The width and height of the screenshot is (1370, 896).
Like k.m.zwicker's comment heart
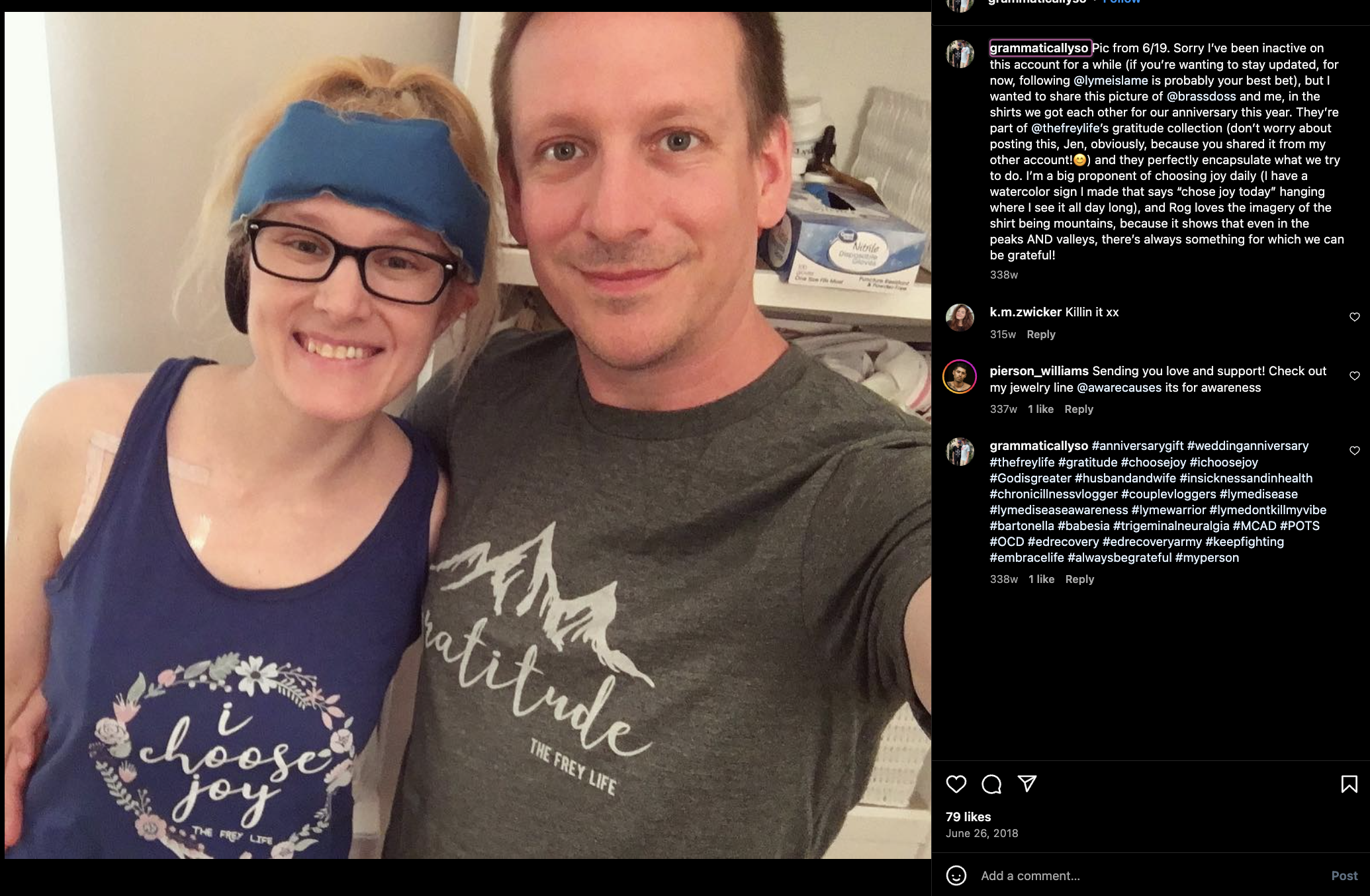(1354, 317)
